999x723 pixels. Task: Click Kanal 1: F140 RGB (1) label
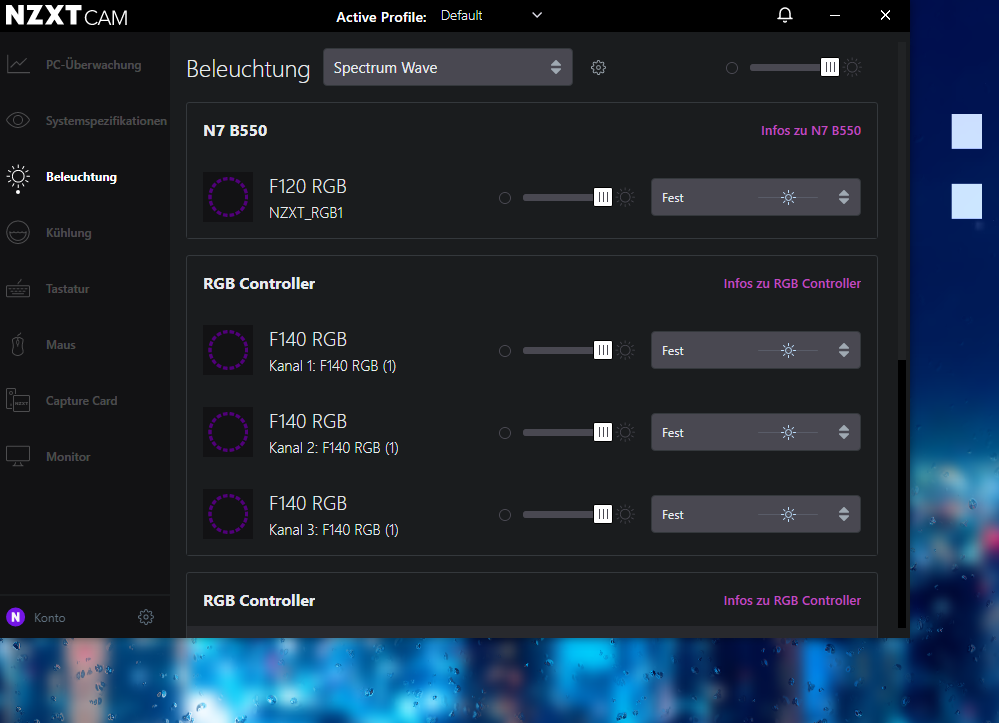click(x=333, y=366)
